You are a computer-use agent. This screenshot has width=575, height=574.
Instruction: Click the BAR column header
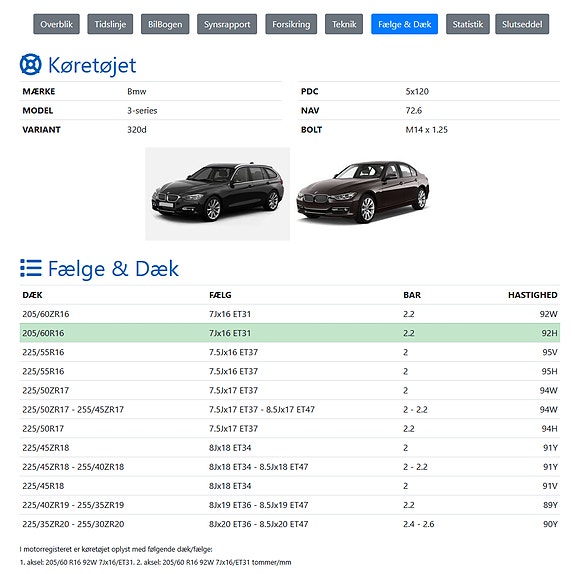click(412, 295)
